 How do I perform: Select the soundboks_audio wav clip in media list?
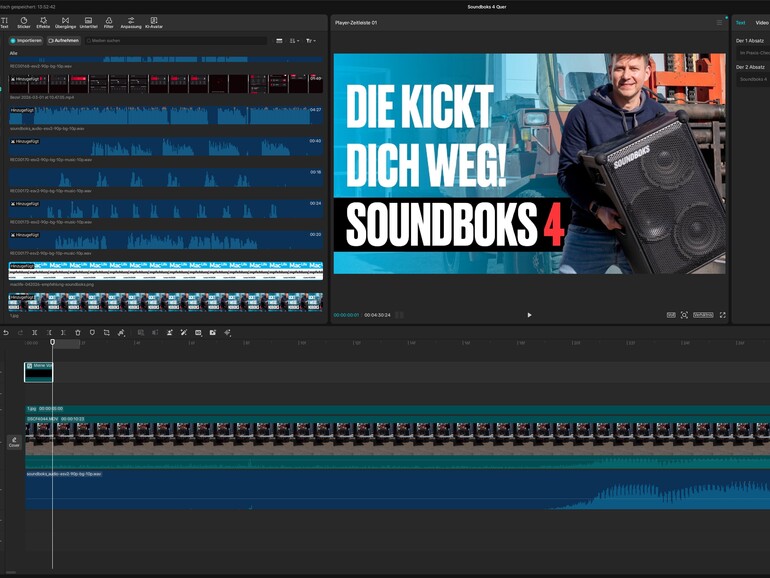click(x=166, y=115)
